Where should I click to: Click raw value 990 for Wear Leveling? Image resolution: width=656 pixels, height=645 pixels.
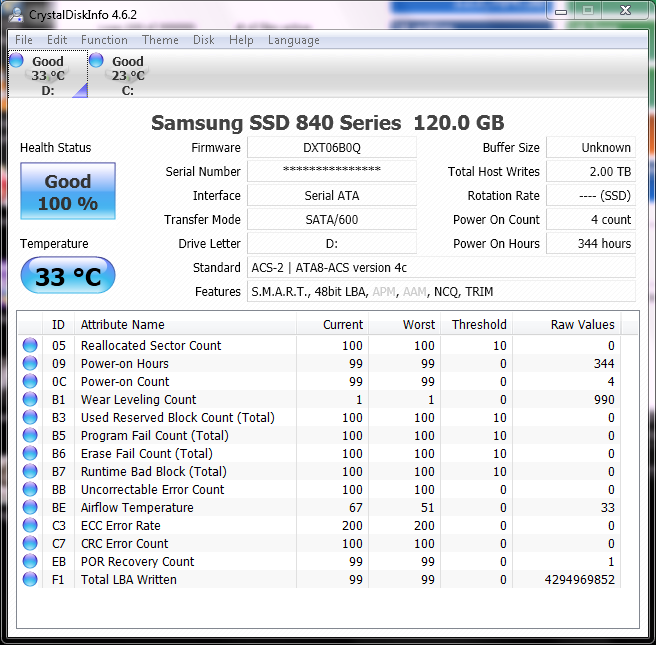tap(604, 399)
